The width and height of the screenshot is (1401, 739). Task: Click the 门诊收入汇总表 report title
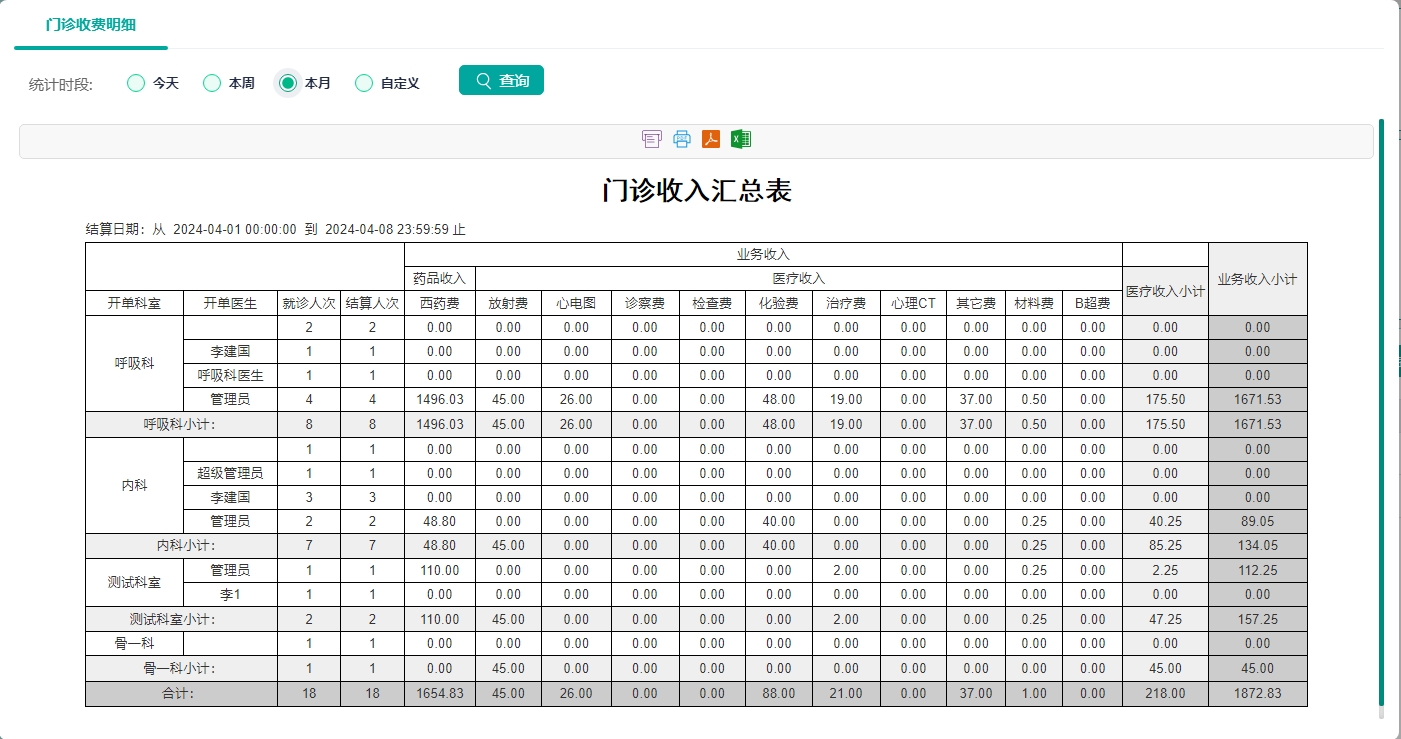(700, 191)
